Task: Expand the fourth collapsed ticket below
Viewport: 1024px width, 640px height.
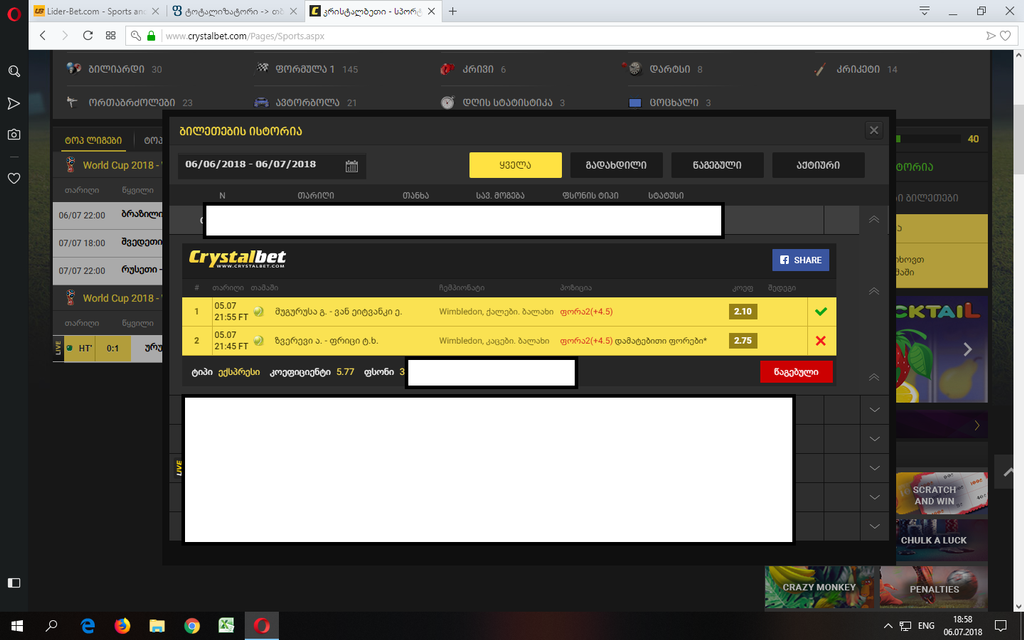Action: [874, 497]
